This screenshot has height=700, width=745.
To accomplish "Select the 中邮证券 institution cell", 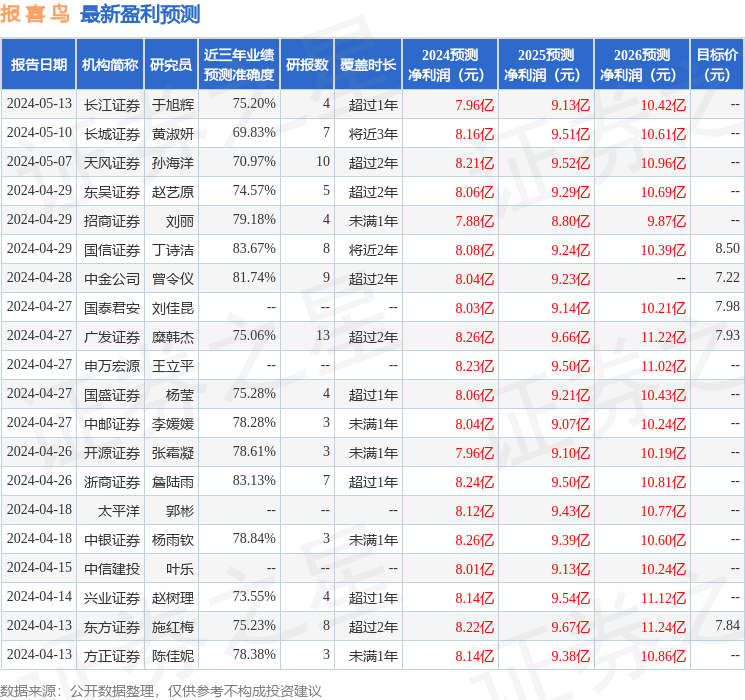I will [112, 423].
